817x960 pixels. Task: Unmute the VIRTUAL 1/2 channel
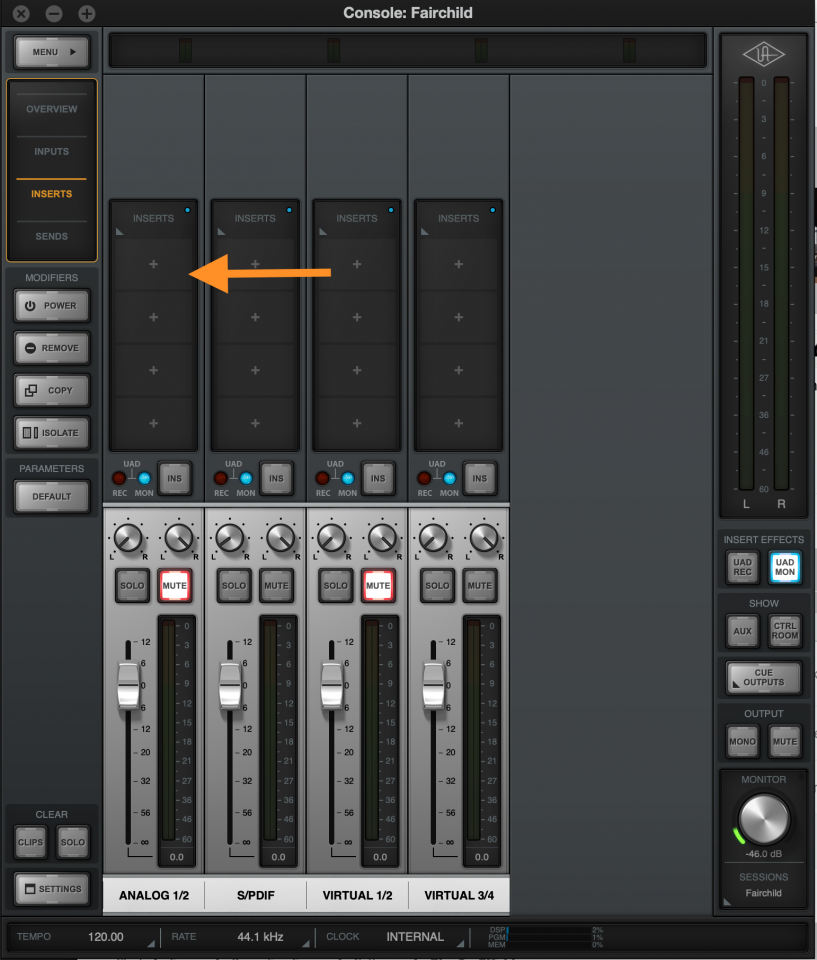click(378, 585)
